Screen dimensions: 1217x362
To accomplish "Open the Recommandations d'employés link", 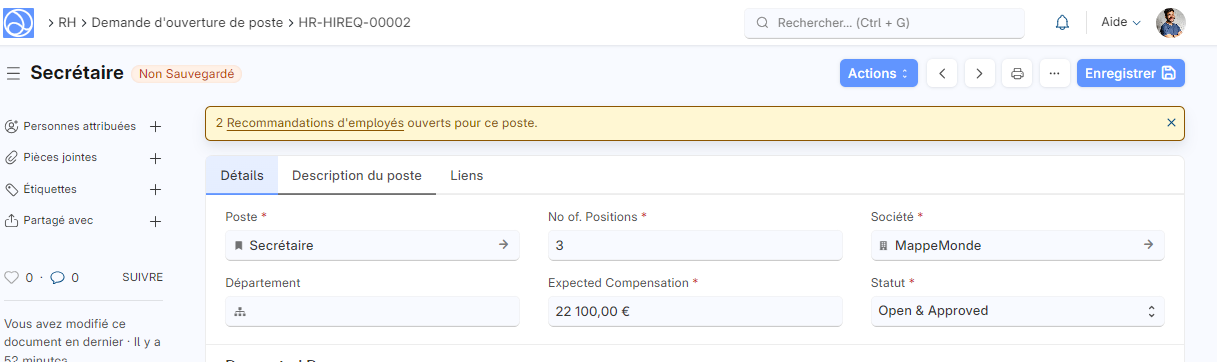I will tap(315, 123).
